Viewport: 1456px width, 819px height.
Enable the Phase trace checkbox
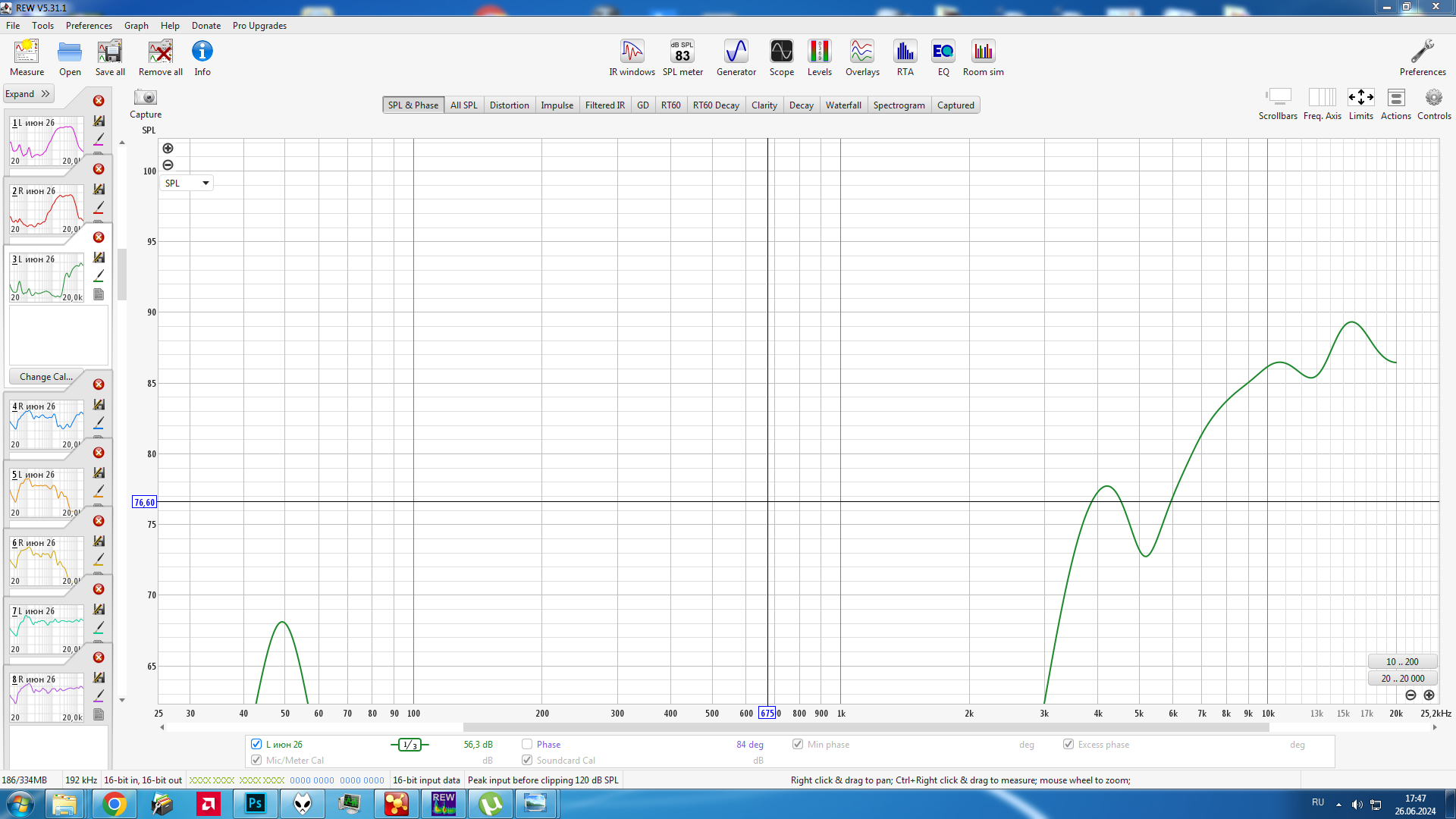527,744
